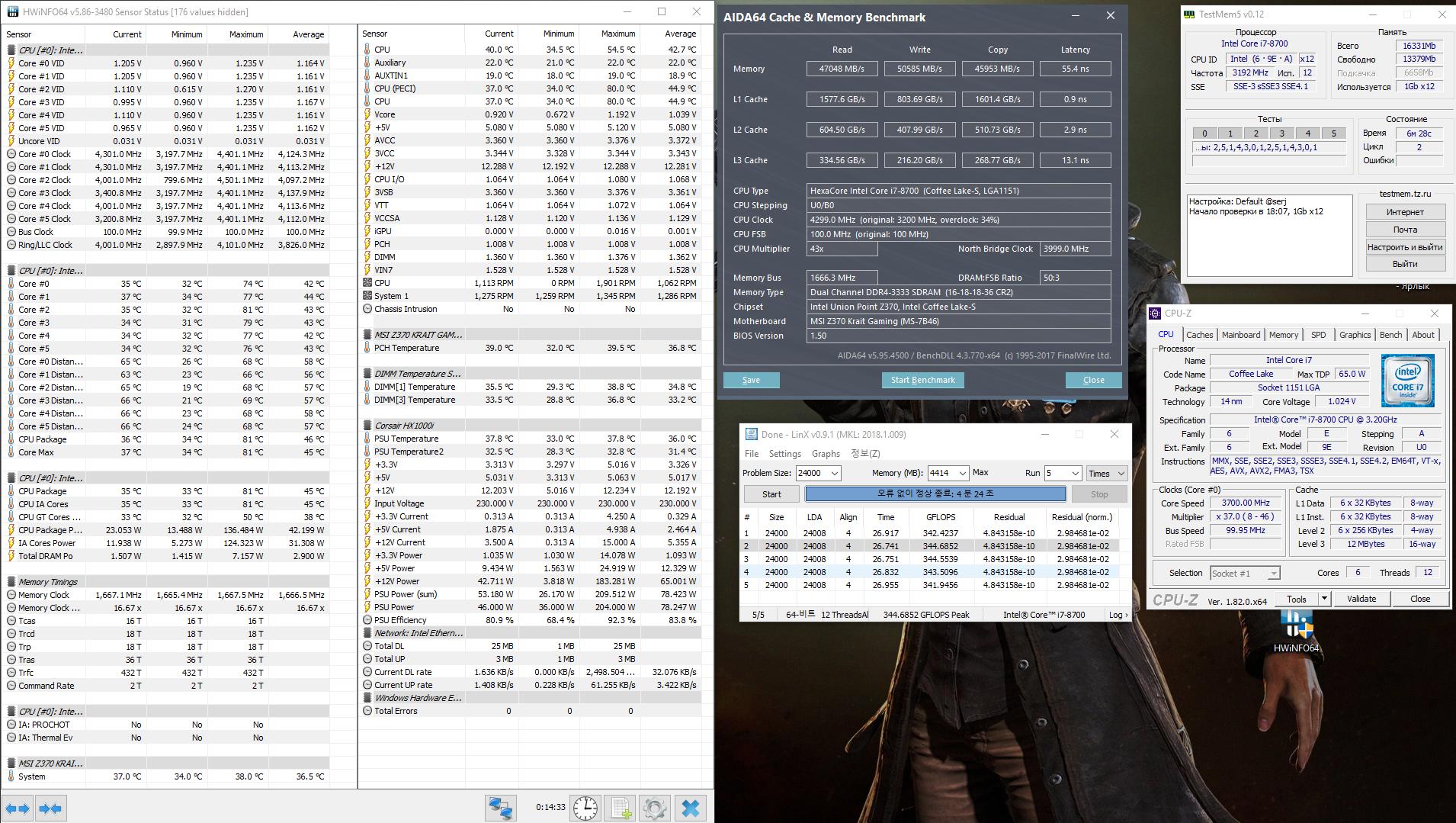Open LinX Times unit dropdown
Screen dimensions: 1456x823
pyautogui.click(x=1121, y=474)
